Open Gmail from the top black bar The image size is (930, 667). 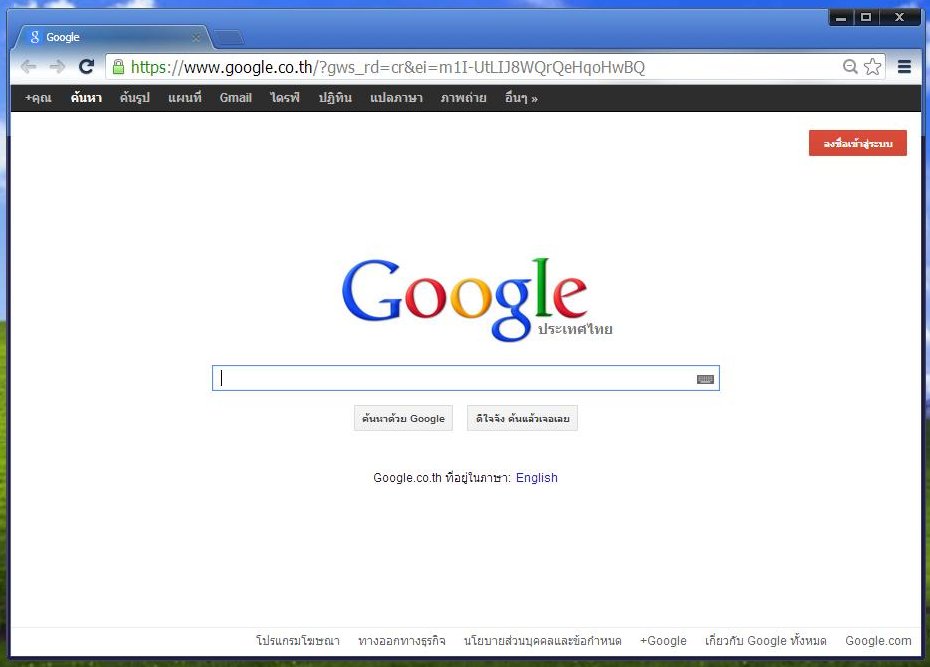tap(235, 98)
